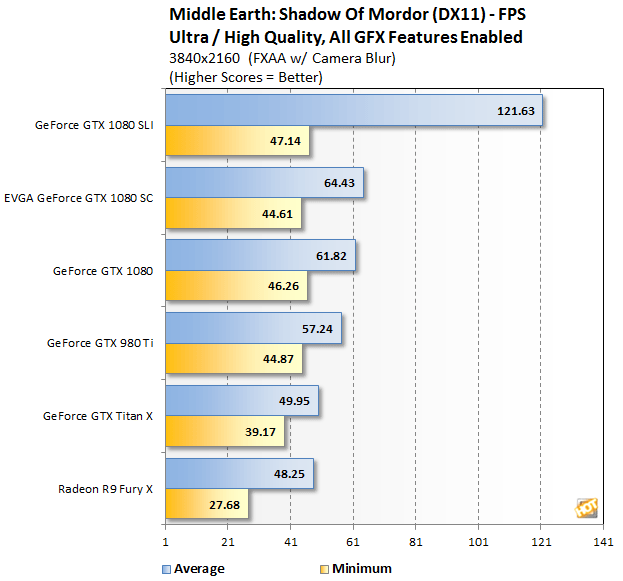The image size is (623, 581).
Task: Click the 44.87 minimum bar value
Action: 278,359
